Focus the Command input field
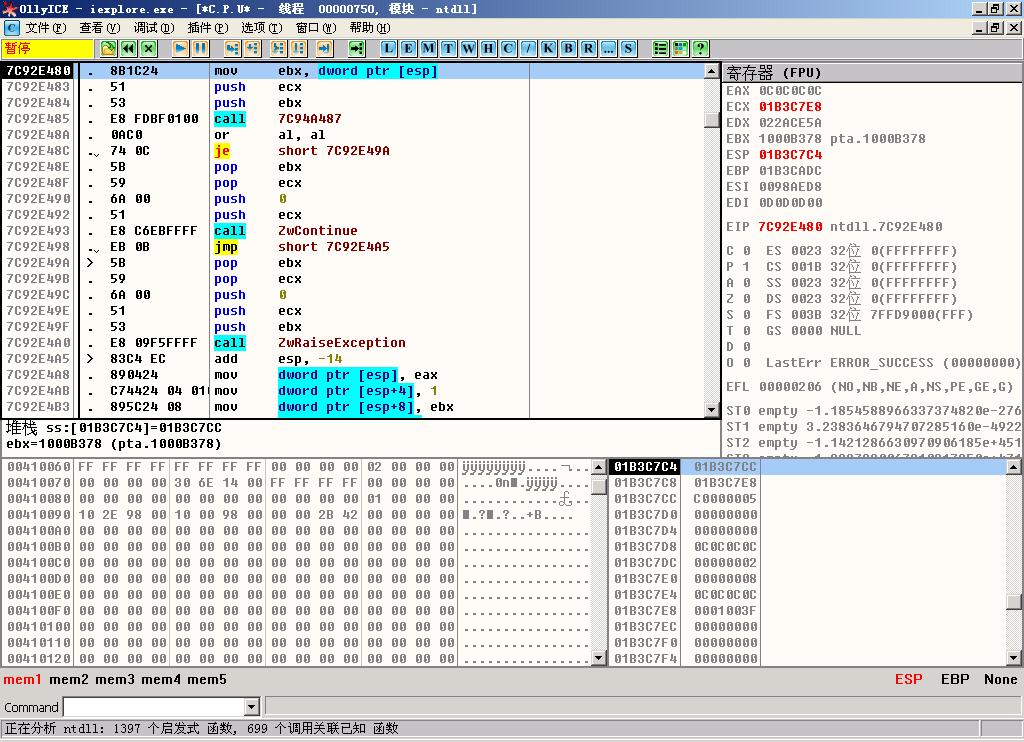 154,706
